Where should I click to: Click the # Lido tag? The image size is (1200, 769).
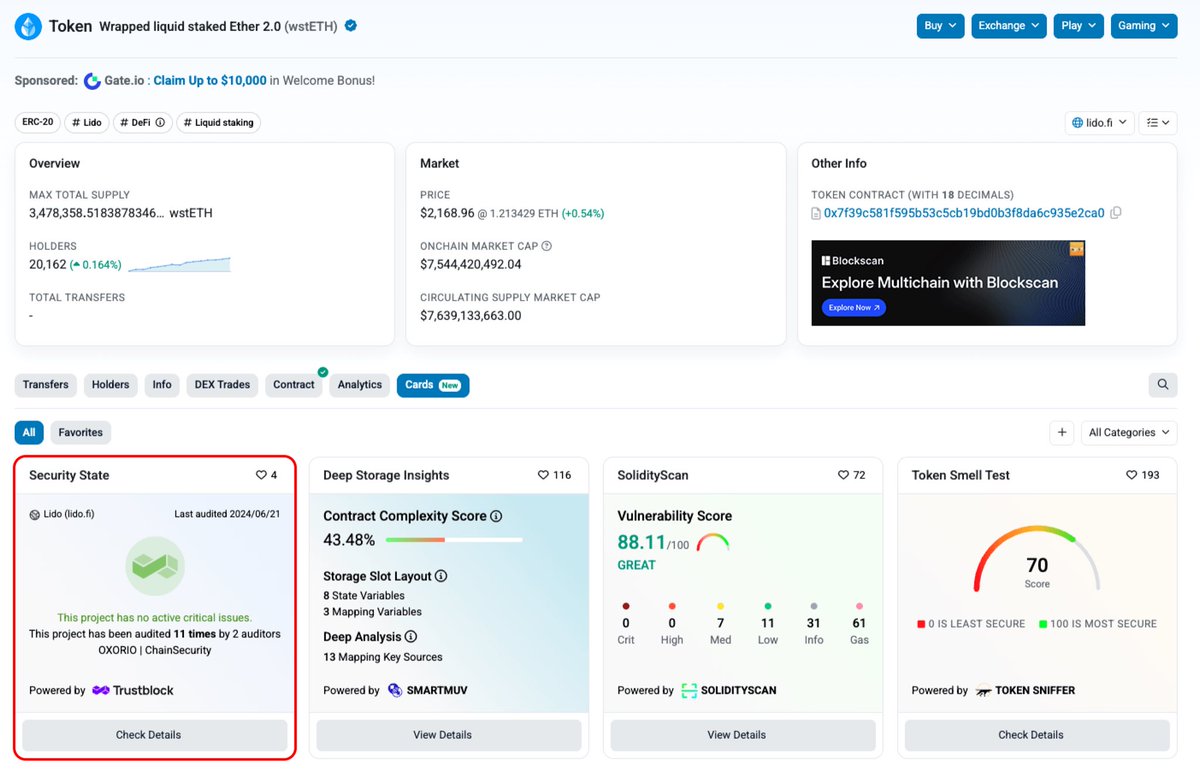pyautogui.click(x=87, y=123)
